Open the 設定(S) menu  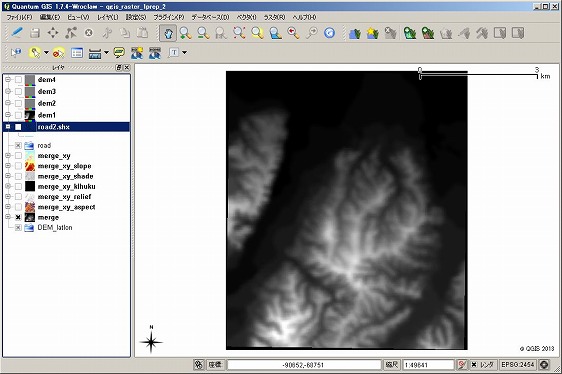136,17
